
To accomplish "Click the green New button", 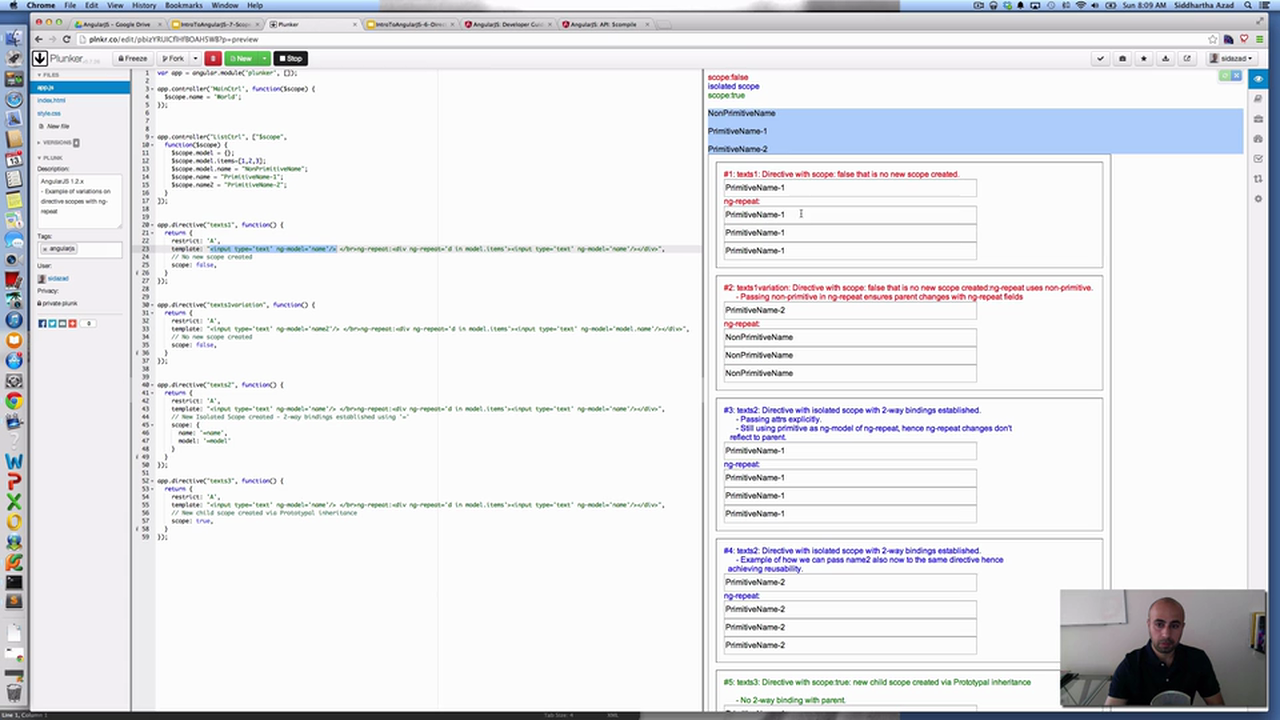I will click(x=241, y=59).
